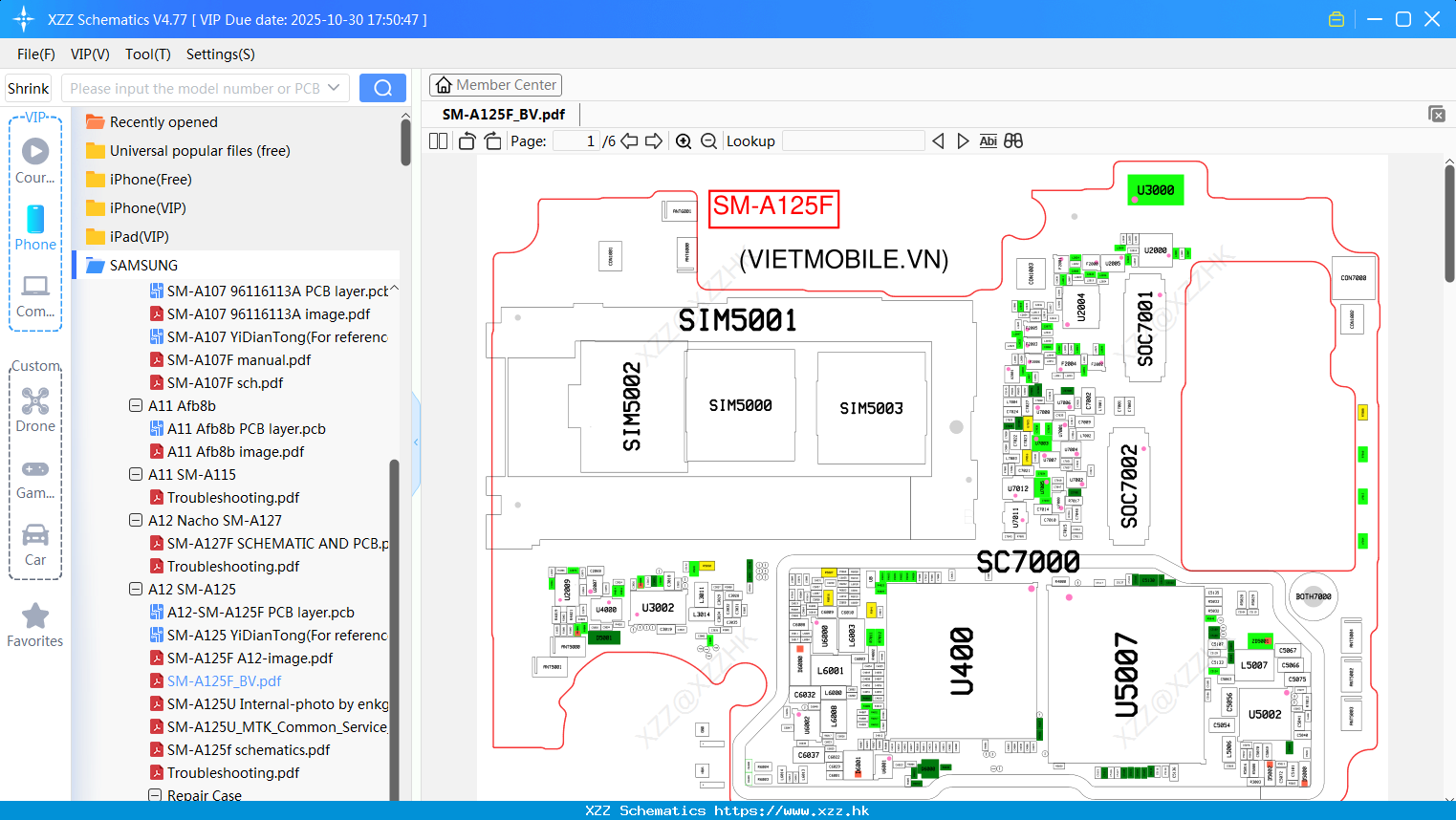Open the VIP(V) menu
This screenshot has width=1456, height=820.
pyautogui.click(x=90, y=54)
